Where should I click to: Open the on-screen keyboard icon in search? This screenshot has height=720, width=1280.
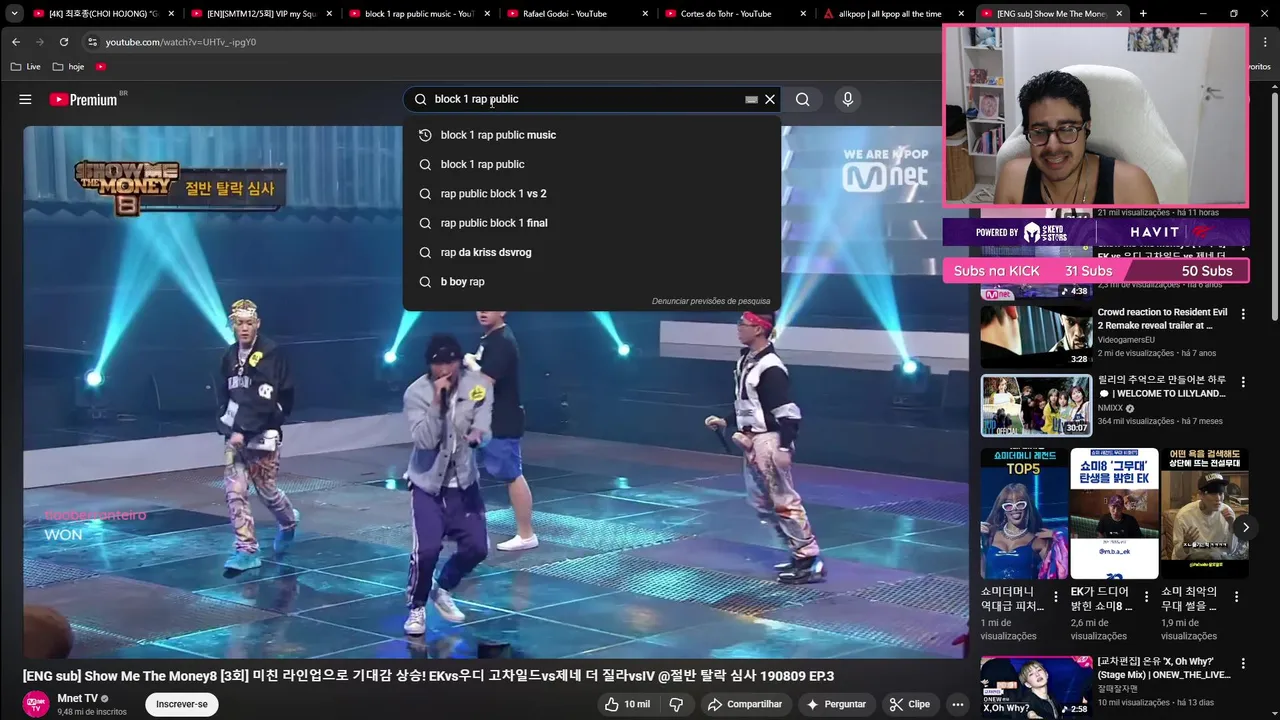751,99
